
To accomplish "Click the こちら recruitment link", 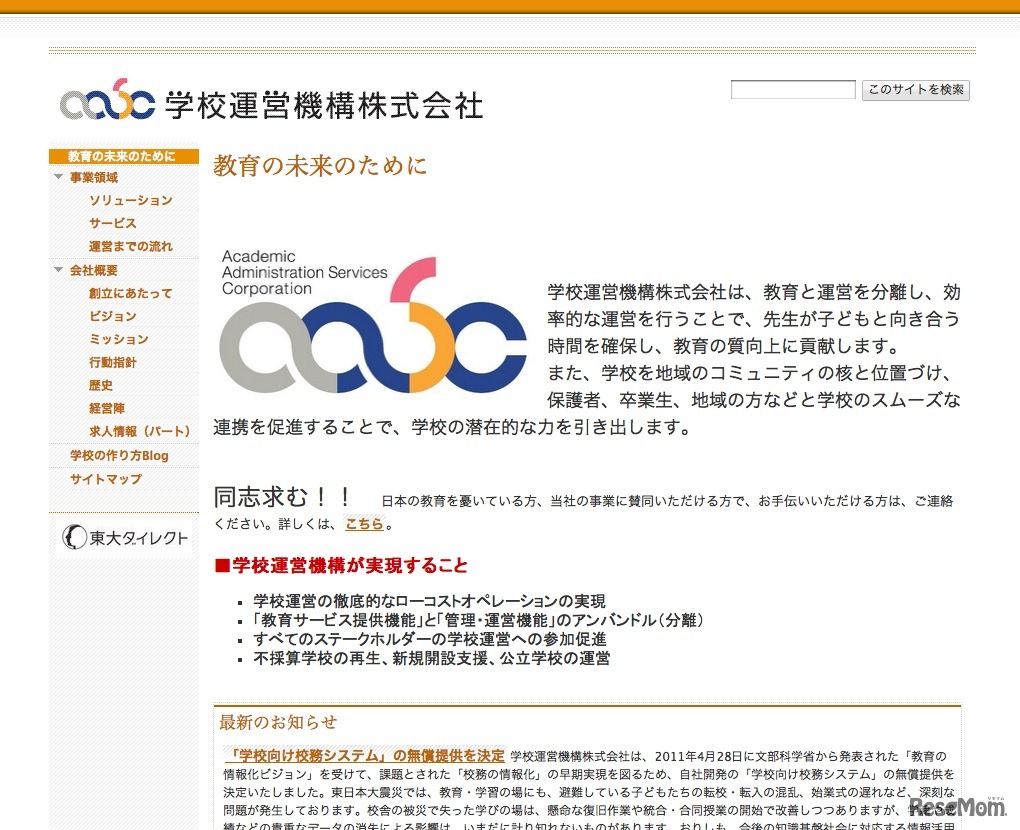I will pyautogui.click(x=363, y=523).
